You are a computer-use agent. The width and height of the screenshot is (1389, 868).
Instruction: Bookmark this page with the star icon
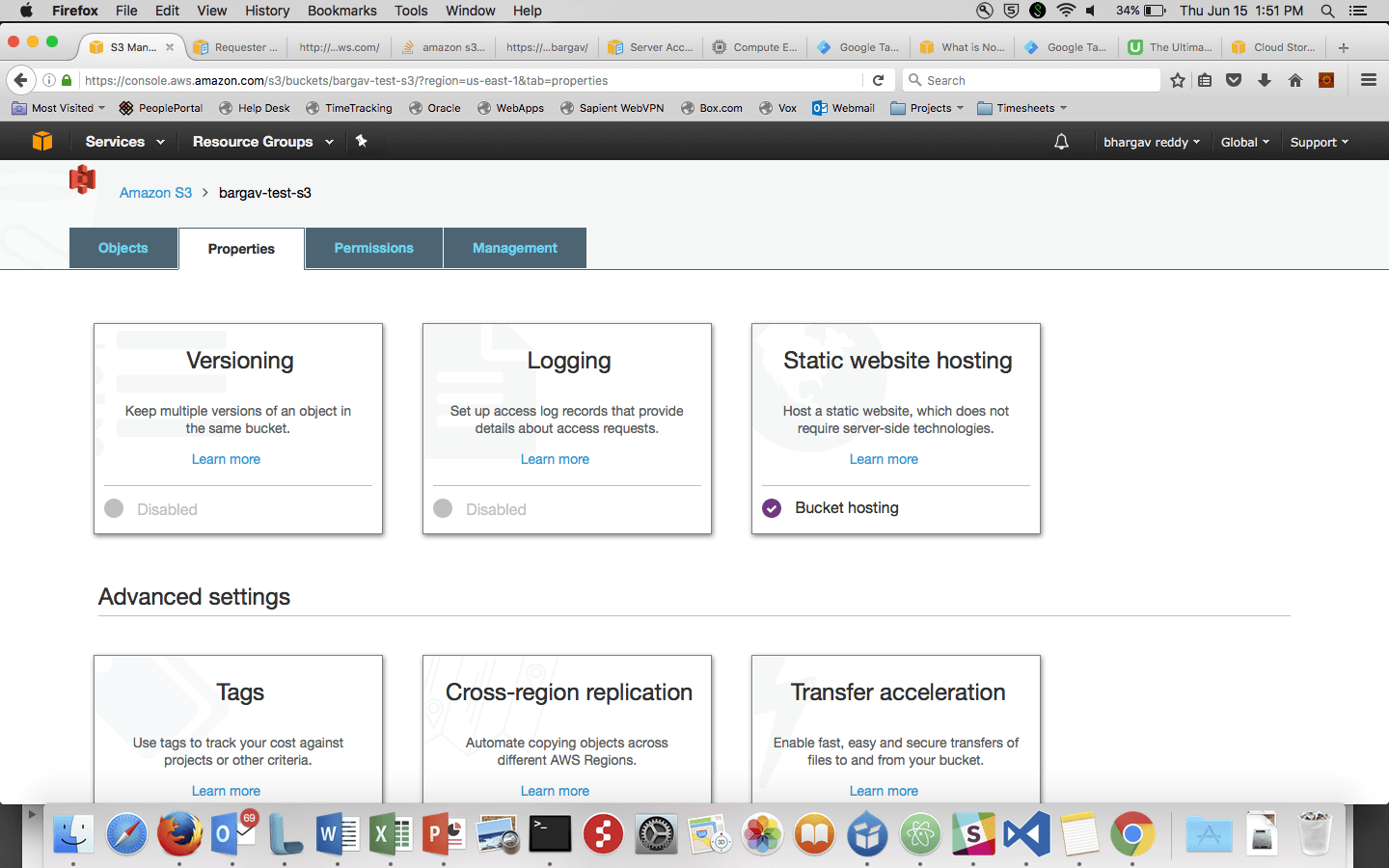[1178, 80]
